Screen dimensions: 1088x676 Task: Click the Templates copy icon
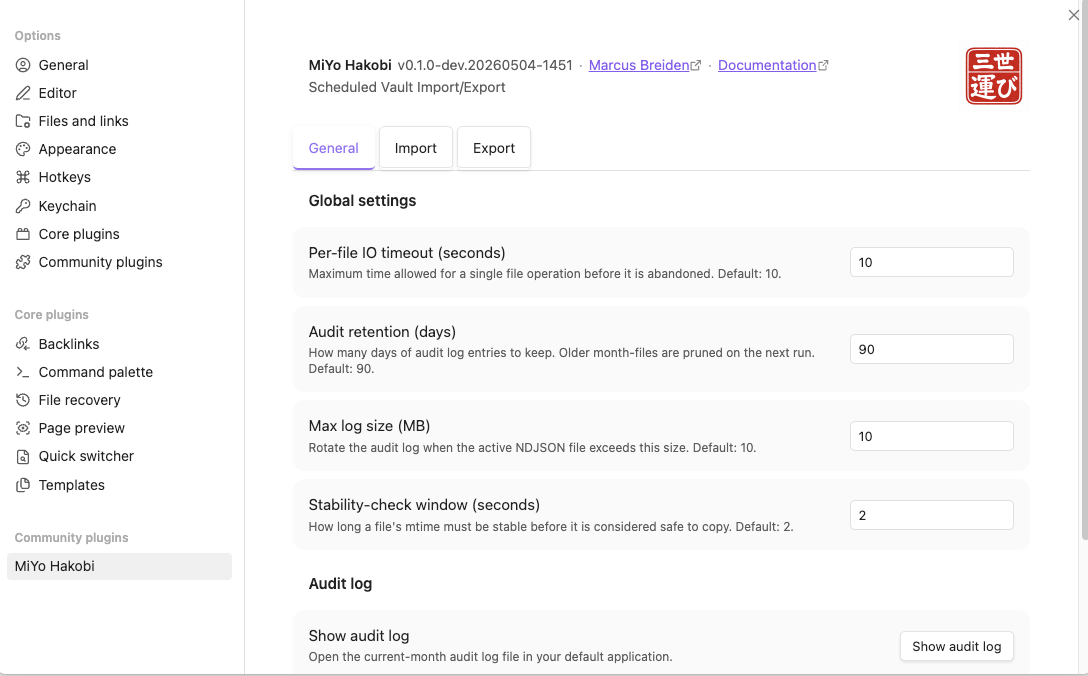tap(23, 485)
